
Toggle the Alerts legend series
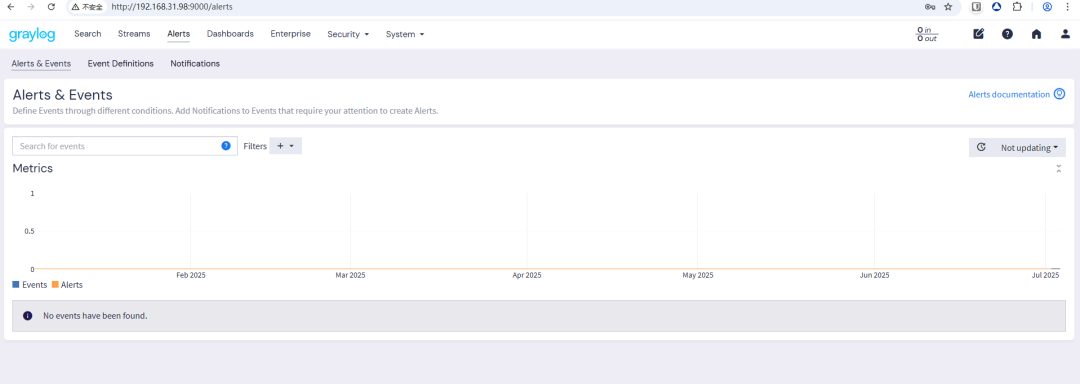coord(67,284)
